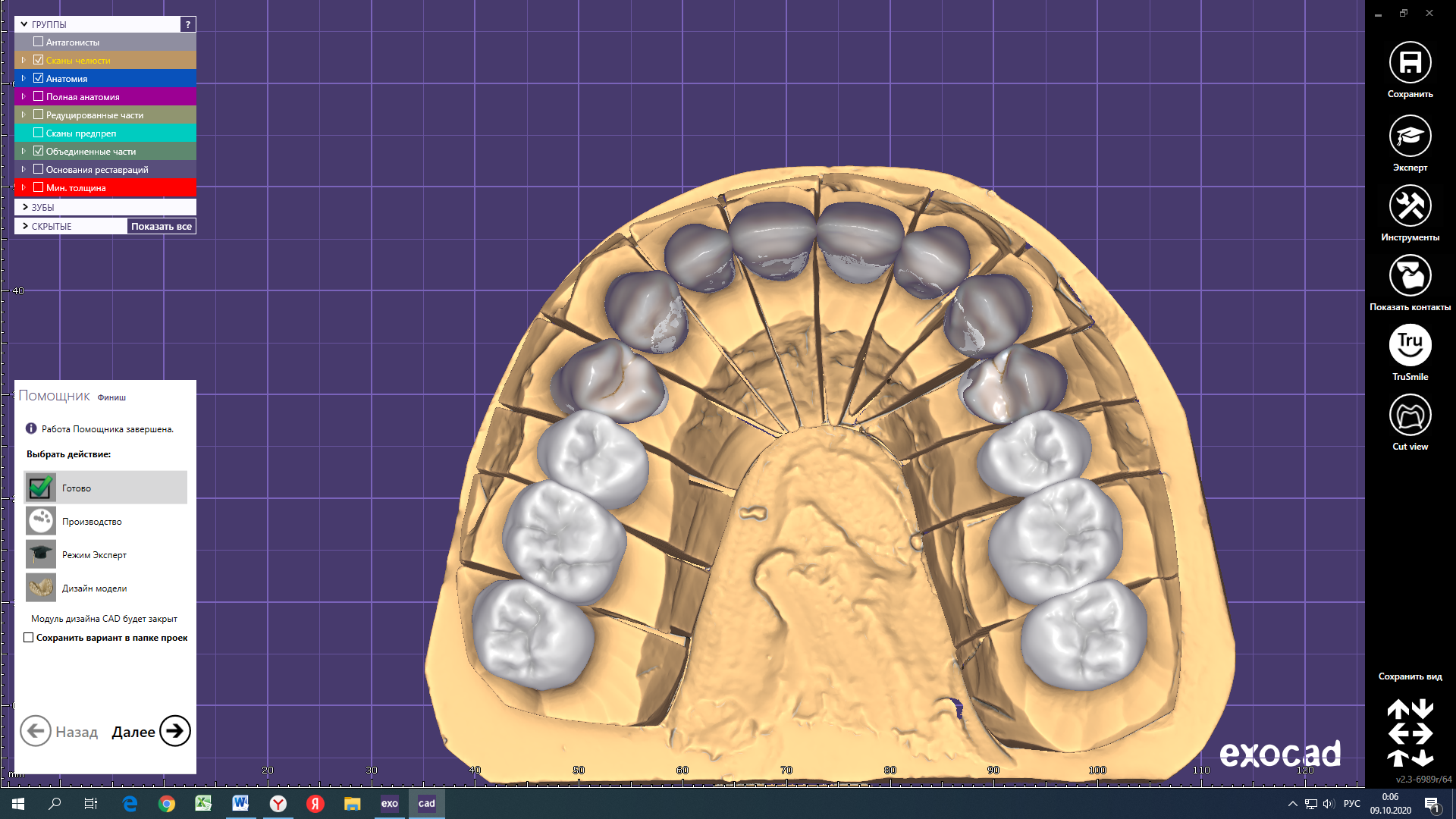Enable the Антагонисты group checkbox

point(38,42)
